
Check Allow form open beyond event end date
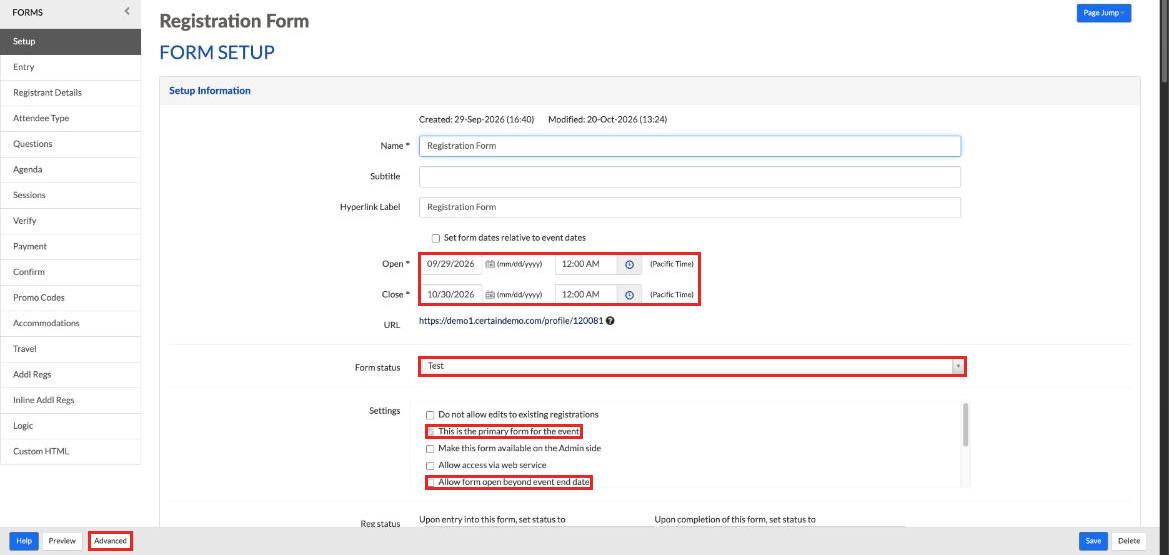tap(429, 483)
